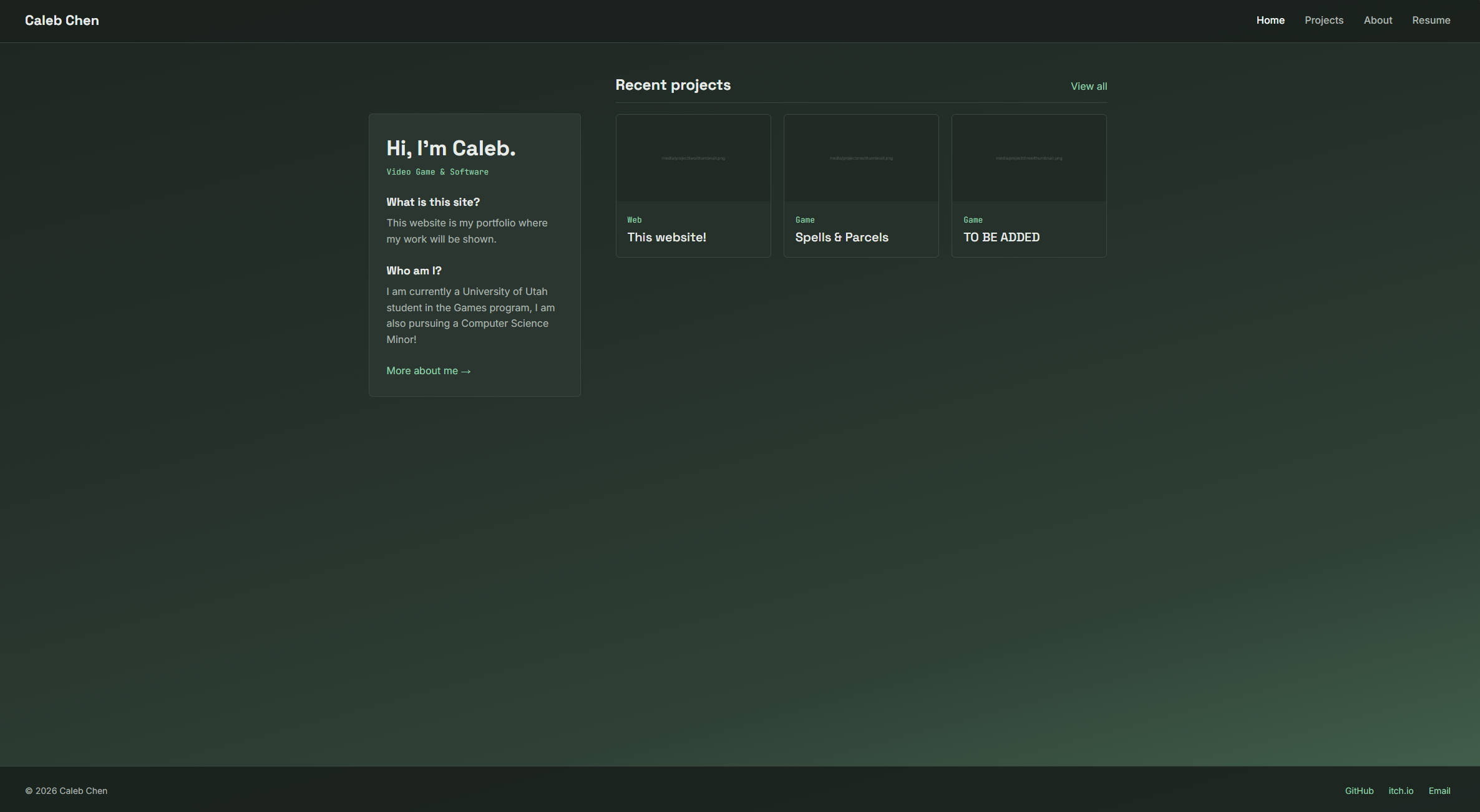Click the View all projects link
Screen dimensions: 1480x812
(x=1089, y=87)
